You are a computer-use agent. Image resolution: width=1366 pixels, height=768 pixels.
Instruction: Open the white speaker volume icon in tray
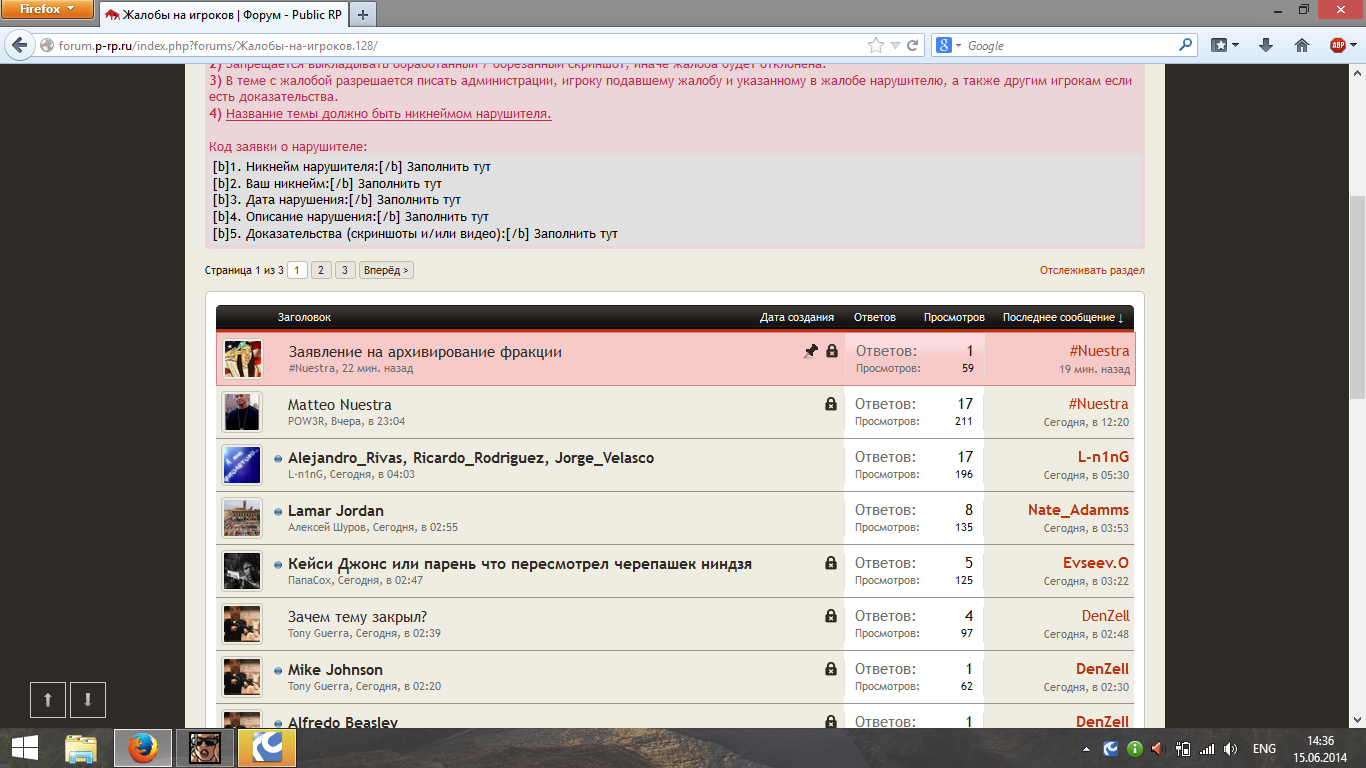click(1230, 748)
